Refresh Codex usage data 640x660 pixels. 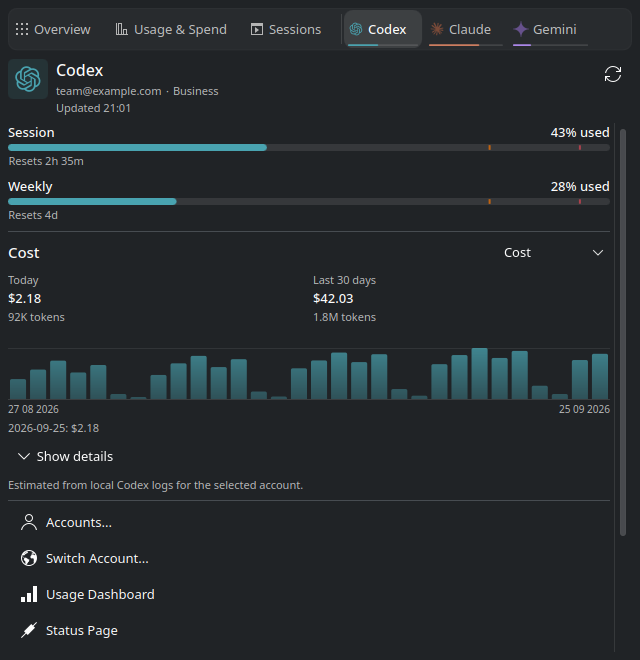[x=613, y=75]
